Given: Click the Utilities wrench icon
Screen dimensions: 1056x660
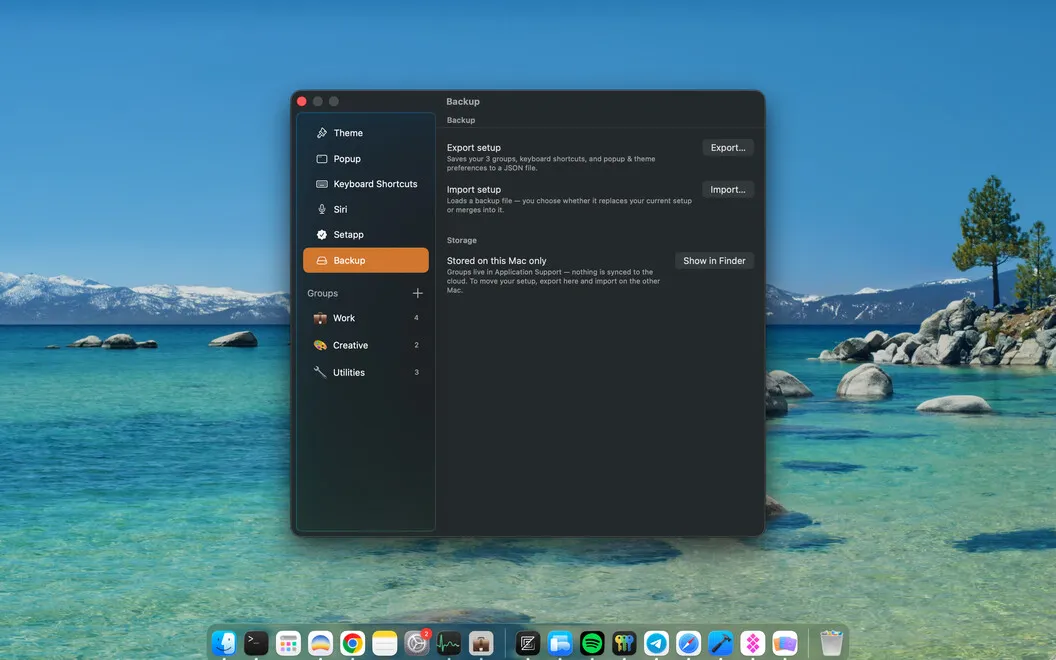Looking at the screenshot, I should [x=320, y=372].
